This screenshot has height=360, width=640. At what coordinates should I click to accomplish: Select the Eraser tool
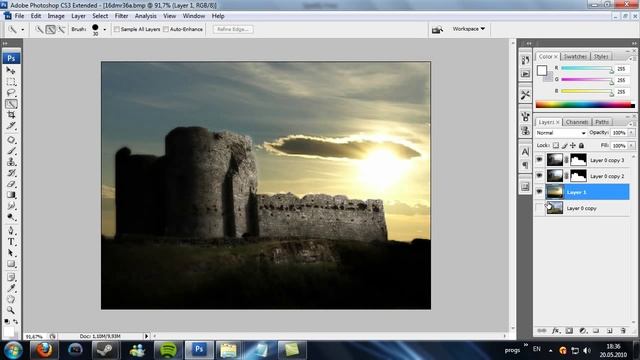[11, 184]
